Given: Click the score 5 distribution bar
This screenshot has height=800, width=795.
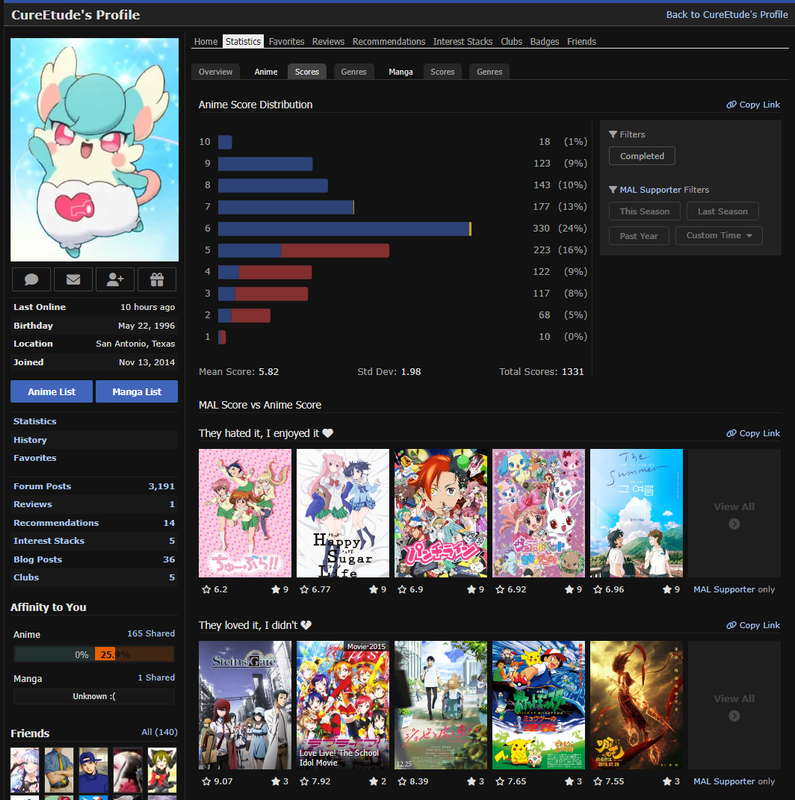Looking at the screenshot, I should tap(304, 250).
